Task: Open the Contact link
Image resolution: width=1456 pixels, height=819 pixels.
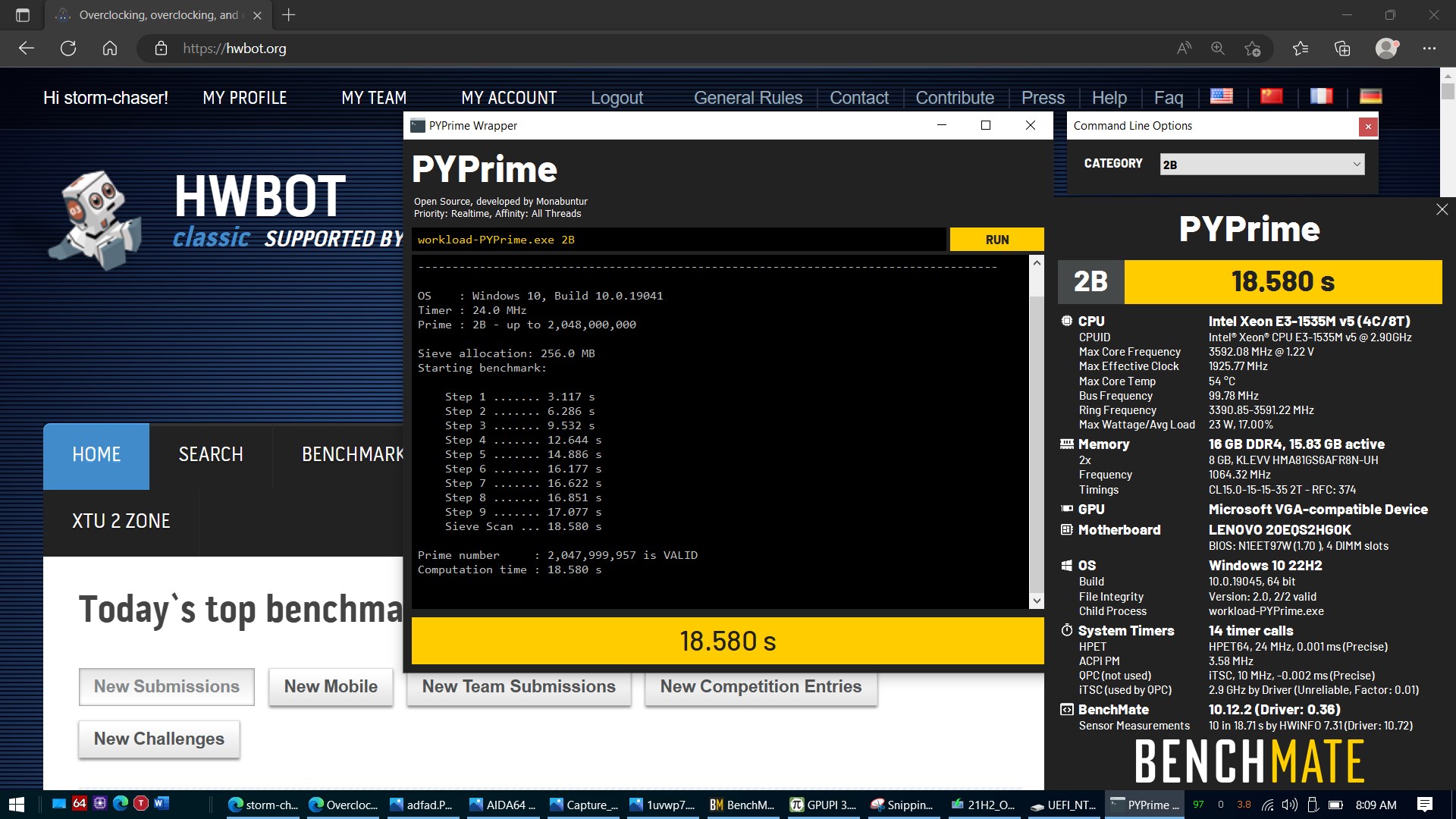Action: point(858,98)
